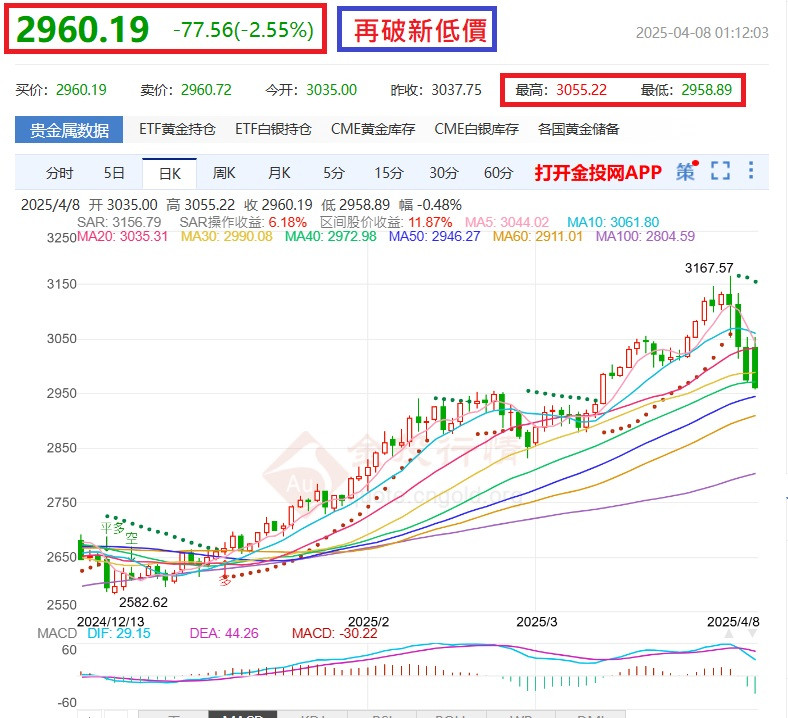Click the MA20: 3035.31 legend
This screenshot has height=718, width=788.
pyautogui.click(x=122, y=236)
